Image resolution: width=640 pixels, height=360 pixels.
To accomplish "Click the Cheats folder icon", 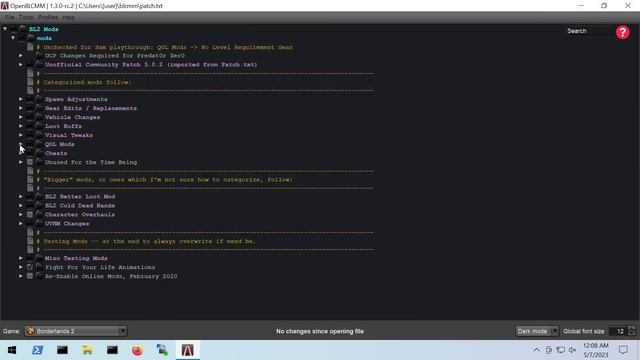I will tap(39, 153).
